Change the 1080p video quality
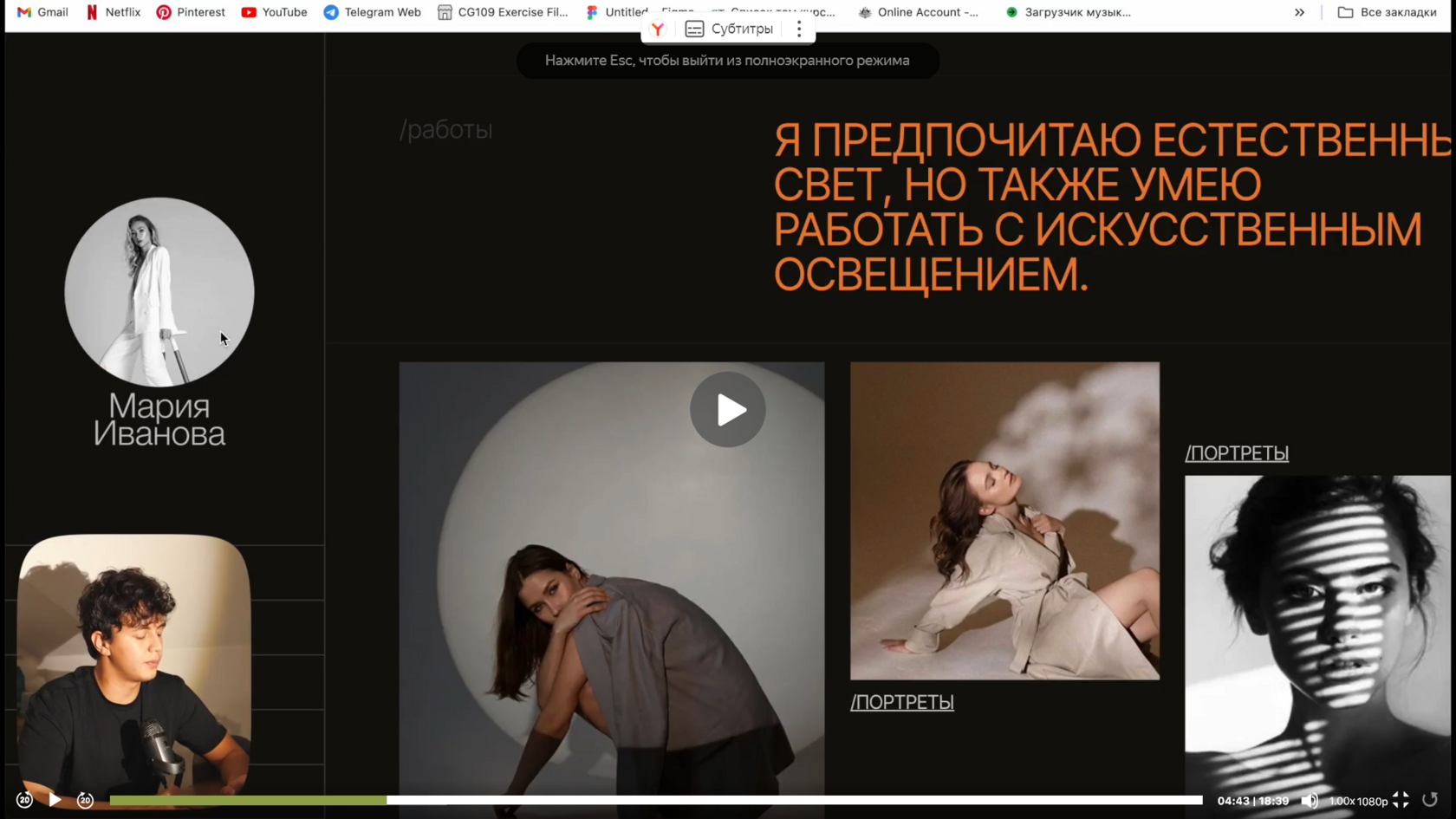 (x=1373, y=802)
